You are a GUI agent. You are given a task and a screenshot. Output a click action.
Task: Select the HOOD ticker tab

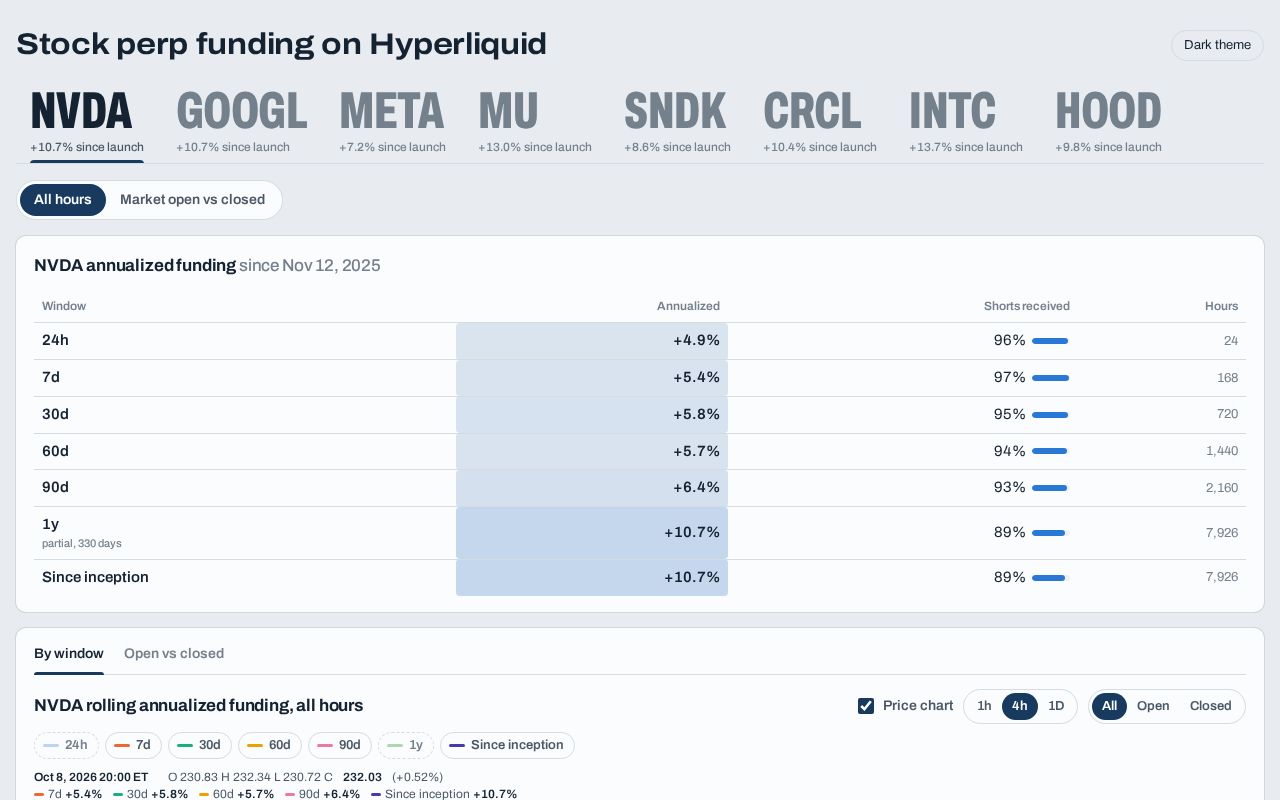tap(1108, 122)
